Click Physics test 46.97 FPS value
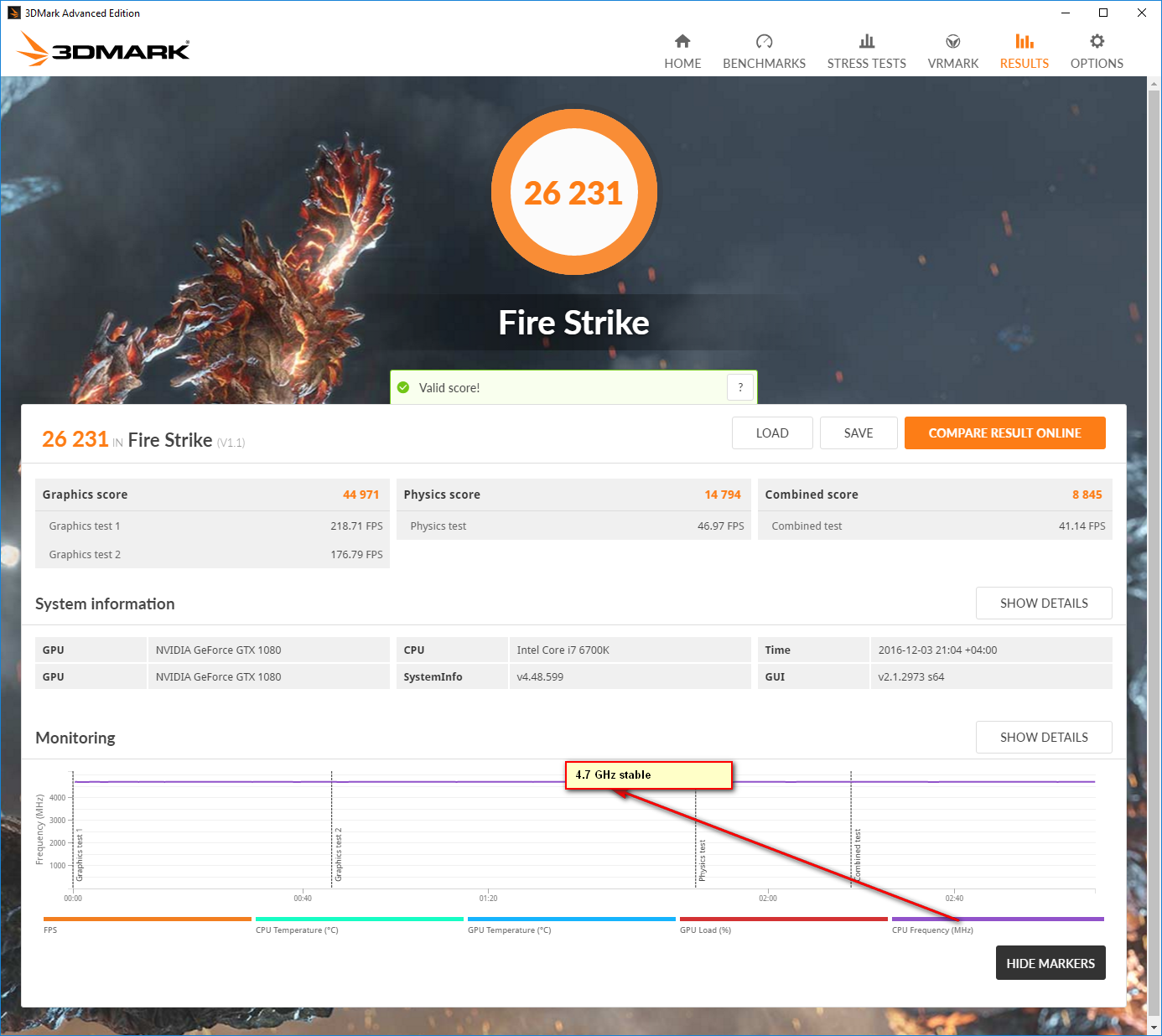Screen dimensions: 1162x1036 pos(721,526)
